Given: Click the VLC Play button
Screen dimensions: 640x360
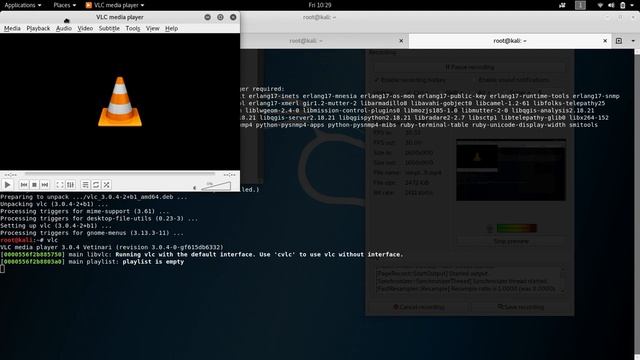Looking at the screenshot, I should pos(7,185).
